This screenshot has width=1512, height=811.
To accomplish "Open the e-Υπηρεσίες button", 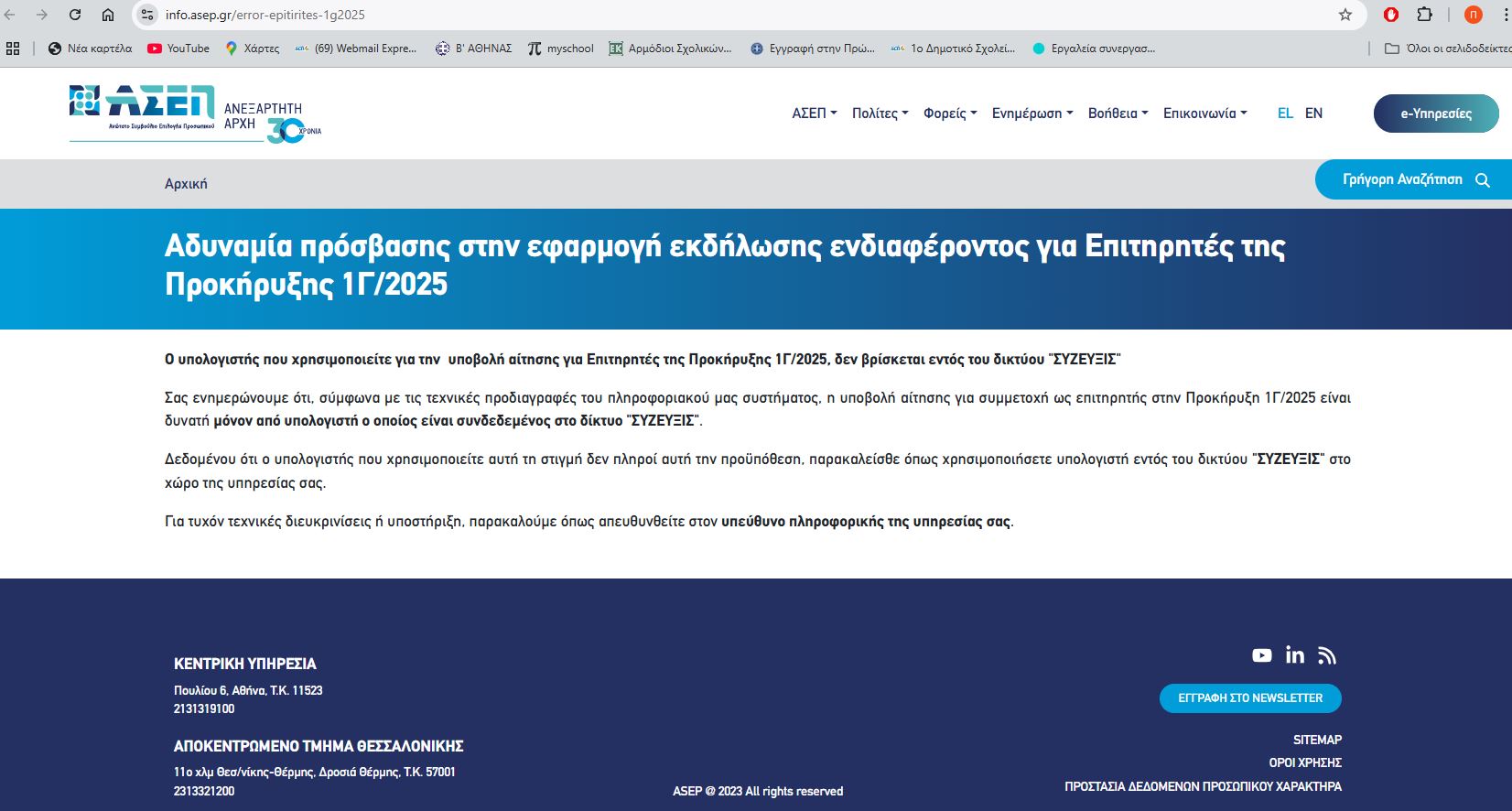I will click(1436, 114).
